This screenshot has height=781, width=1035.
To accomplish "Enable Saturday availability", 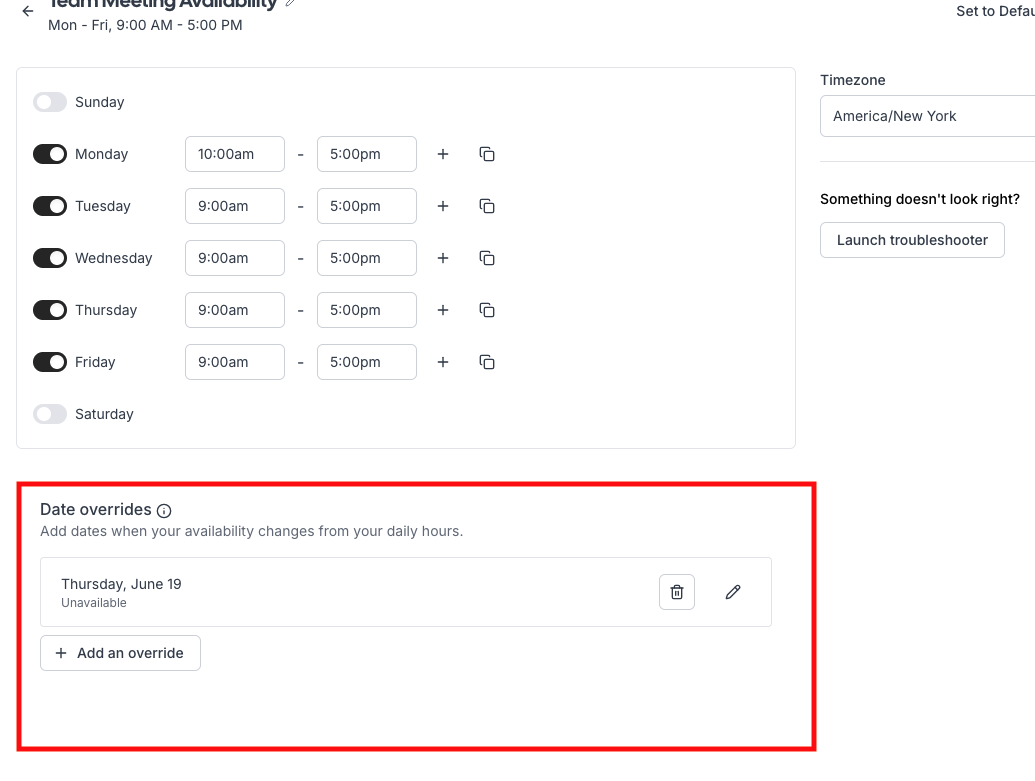I will [50, 414].
